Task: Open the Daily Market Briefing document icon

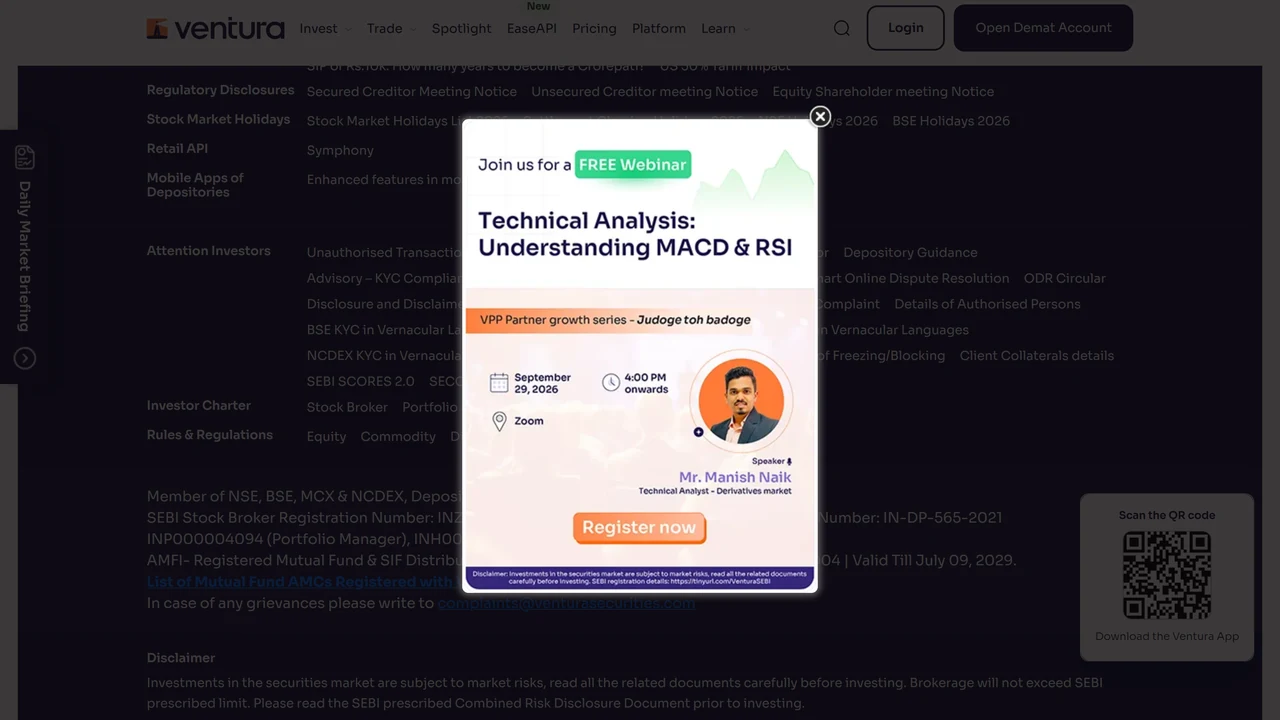Action: tap(25, 158)
